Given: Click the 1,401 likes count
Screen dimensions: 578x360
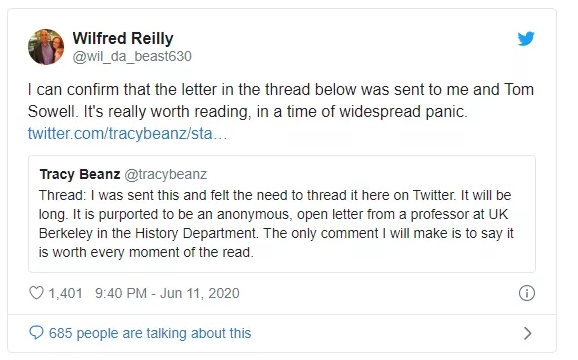Looking at the screenshot, I should [65, 293].
